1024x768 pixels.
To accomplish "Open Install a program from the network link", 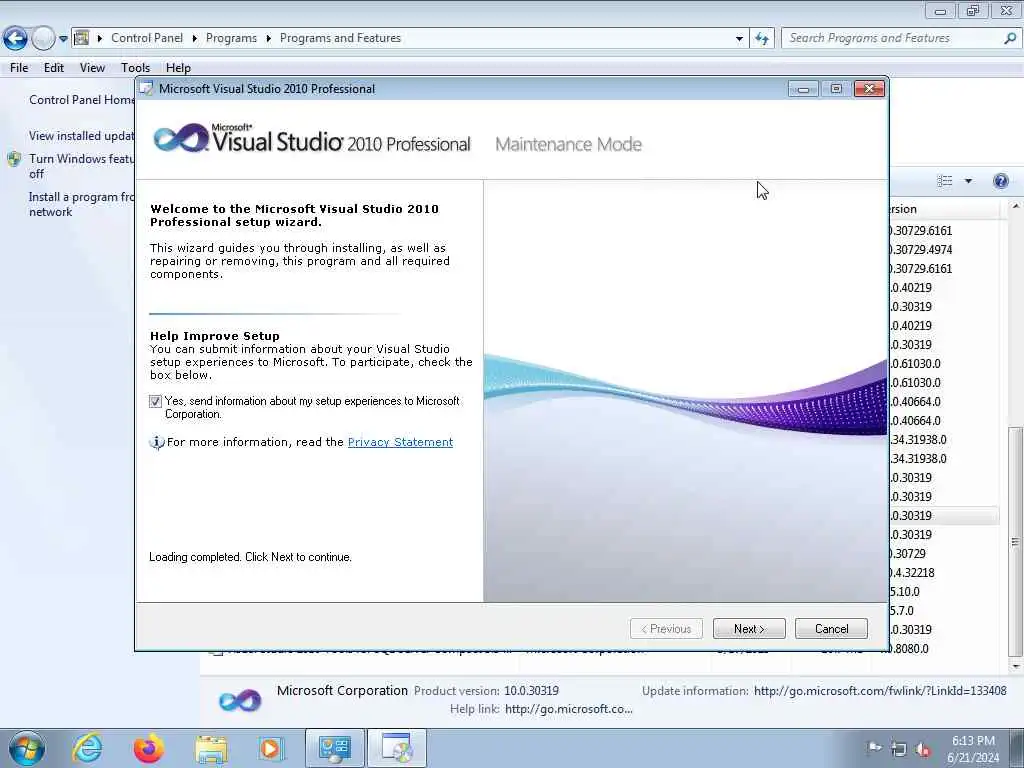I will [82, 204].
